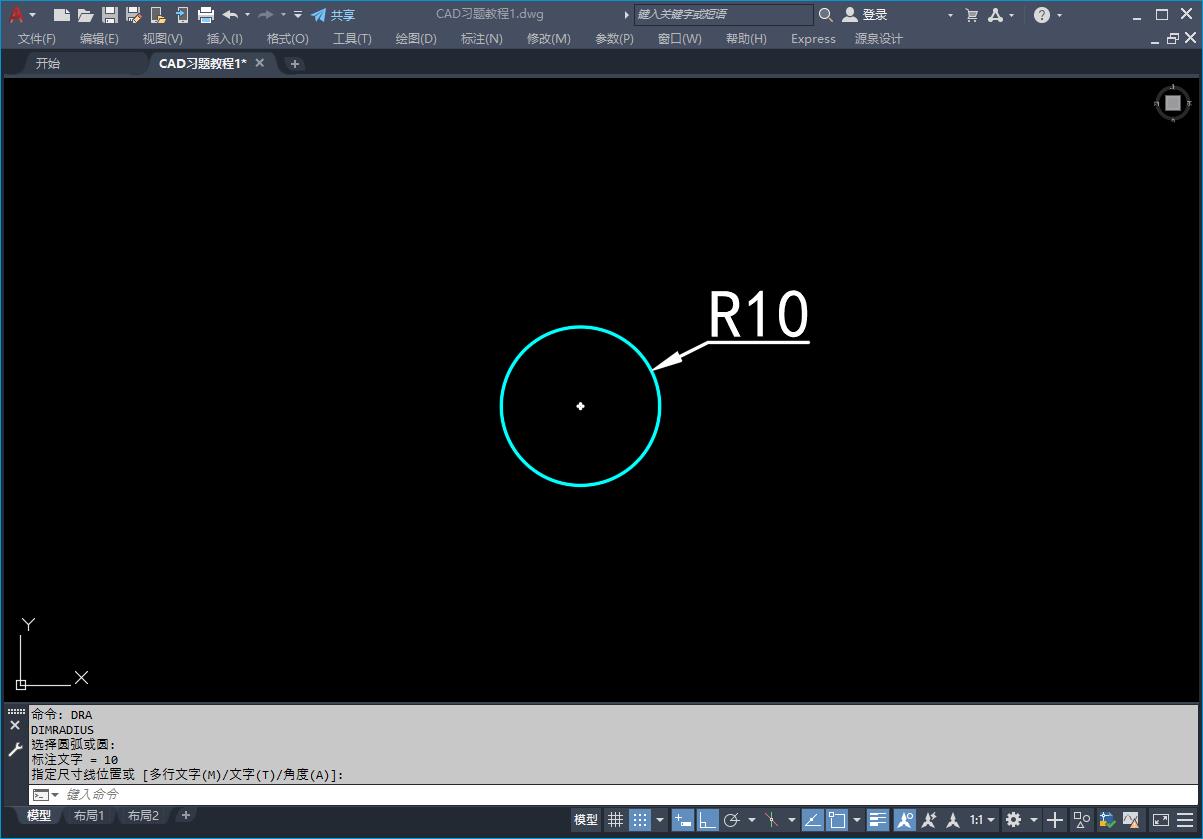Expand the redo history dropdown arrow
The width and height of the screenshot is (1203, 839).
(283, 15)
